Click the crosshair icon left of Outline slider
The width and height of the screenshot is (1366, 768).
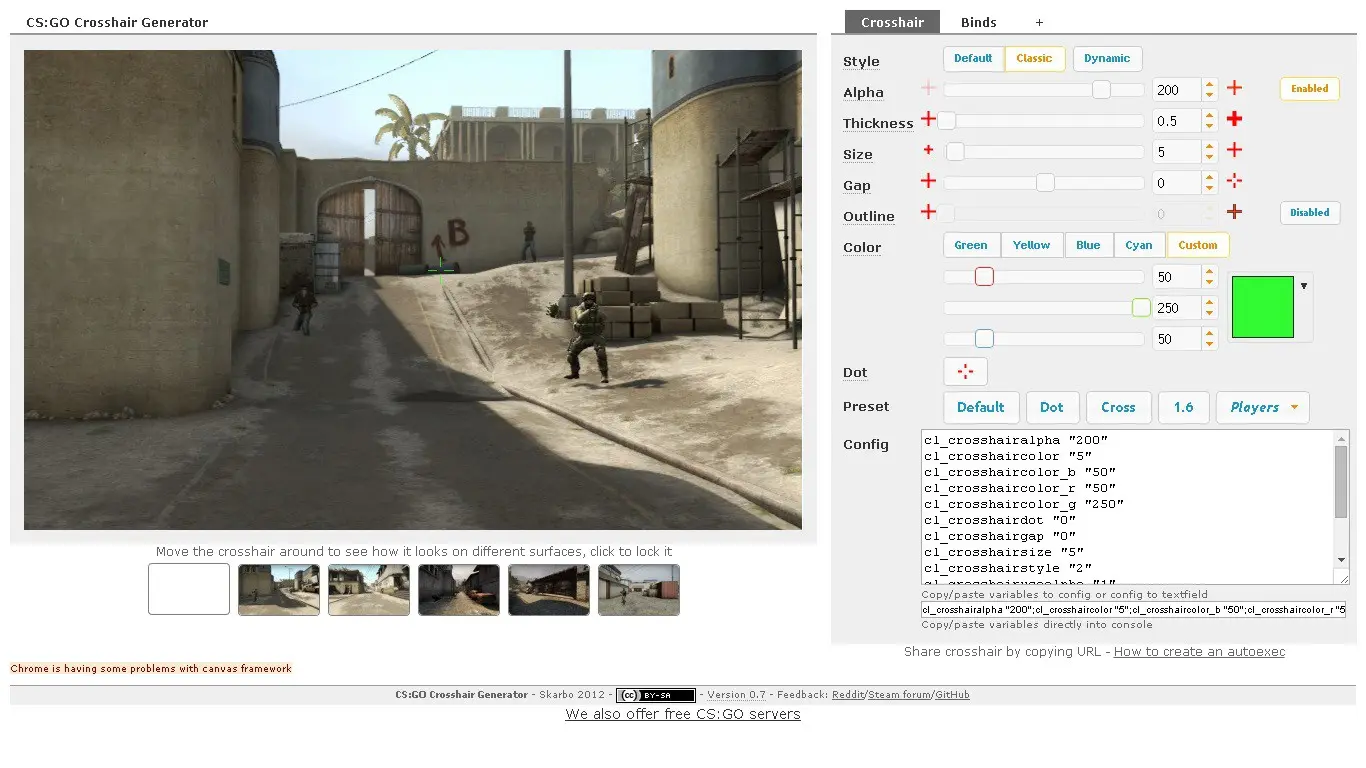928,212
